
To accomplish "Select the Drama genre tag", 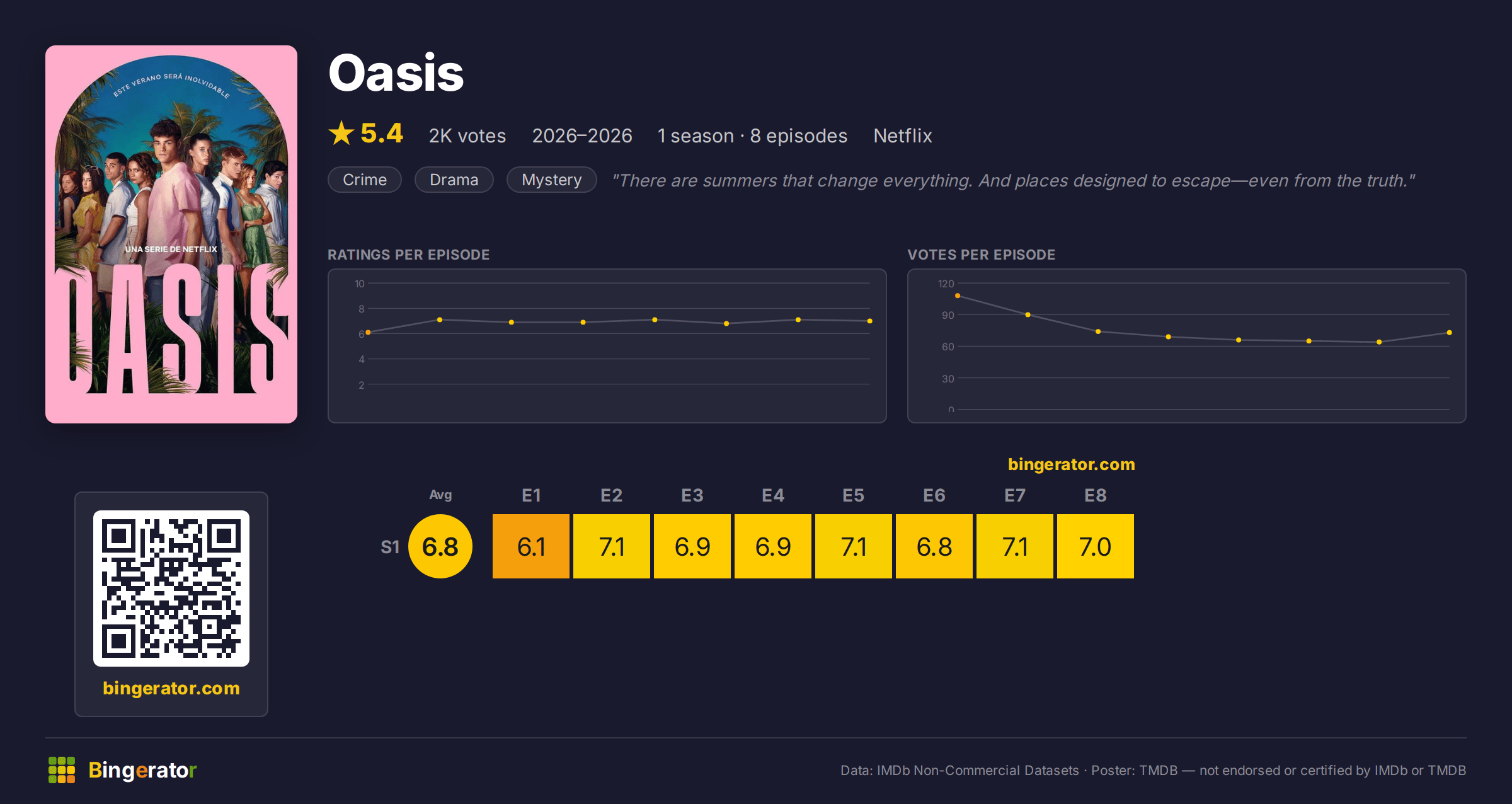I will tap(454, 180).
